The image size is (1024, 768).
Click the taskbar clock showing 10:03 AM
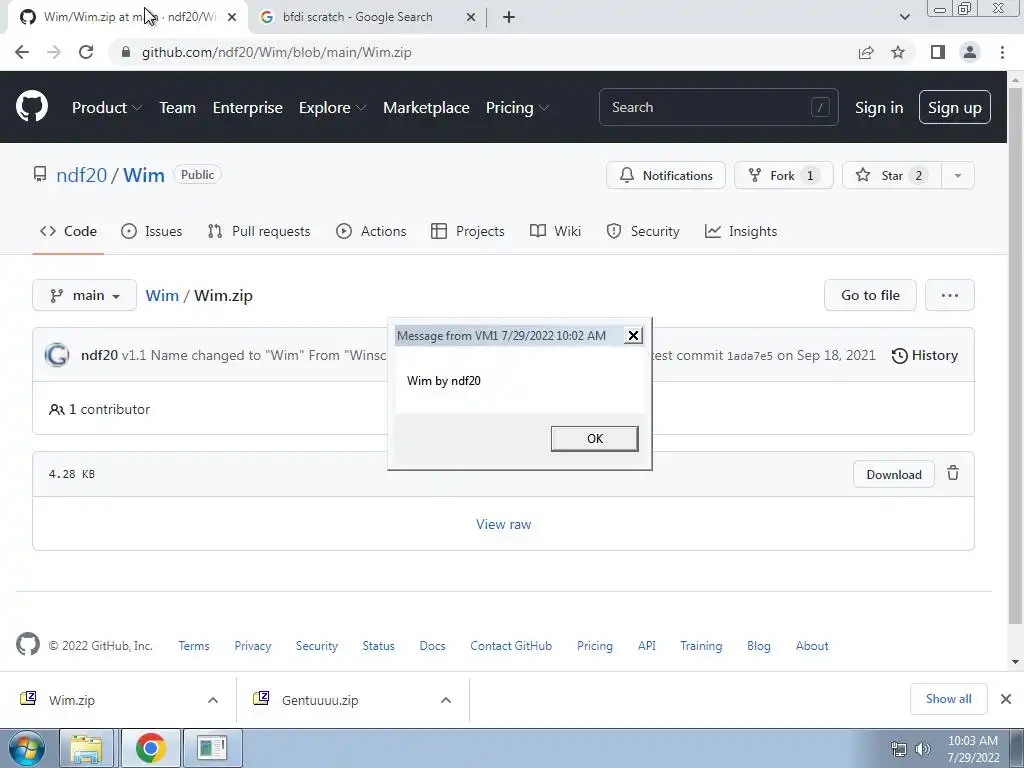pyautogui.click(x=972, y=749)
